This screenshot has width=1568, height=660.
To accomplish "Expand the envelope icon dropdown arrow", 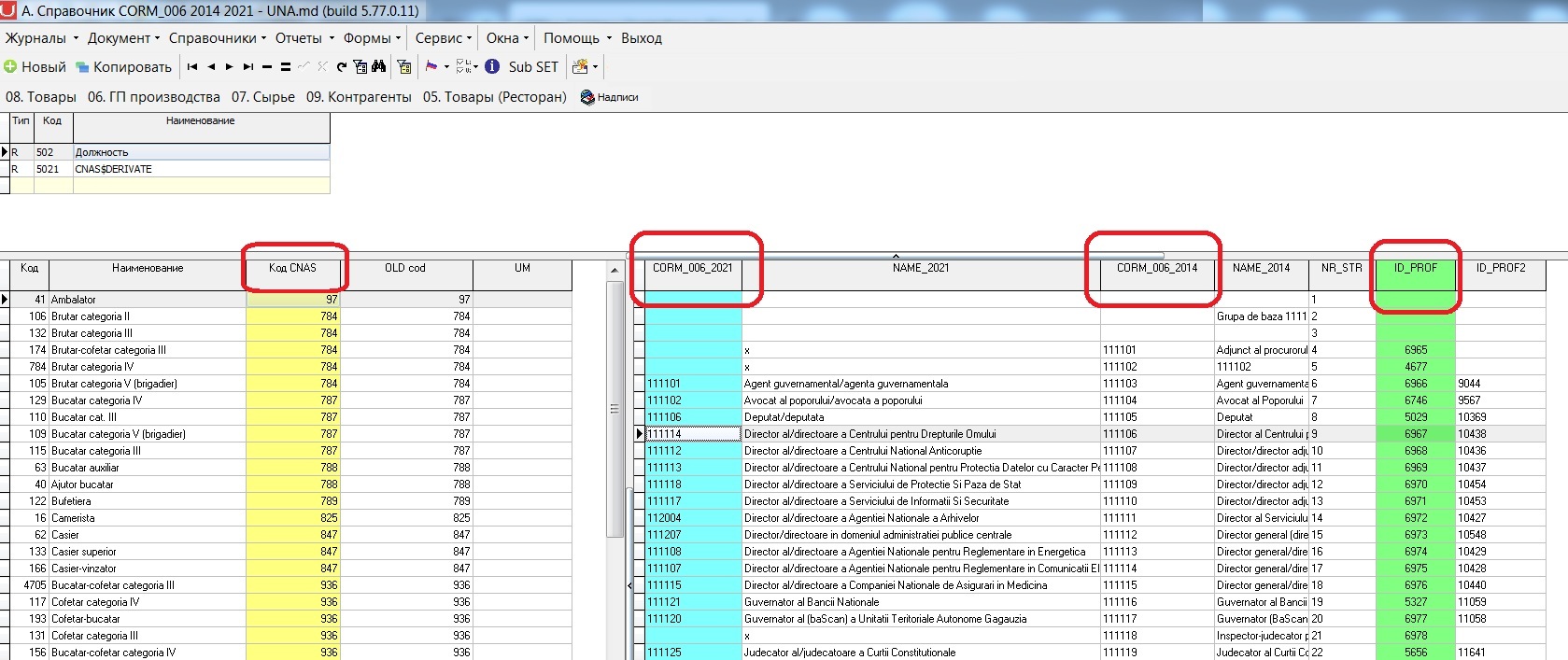I will point(595,67).
